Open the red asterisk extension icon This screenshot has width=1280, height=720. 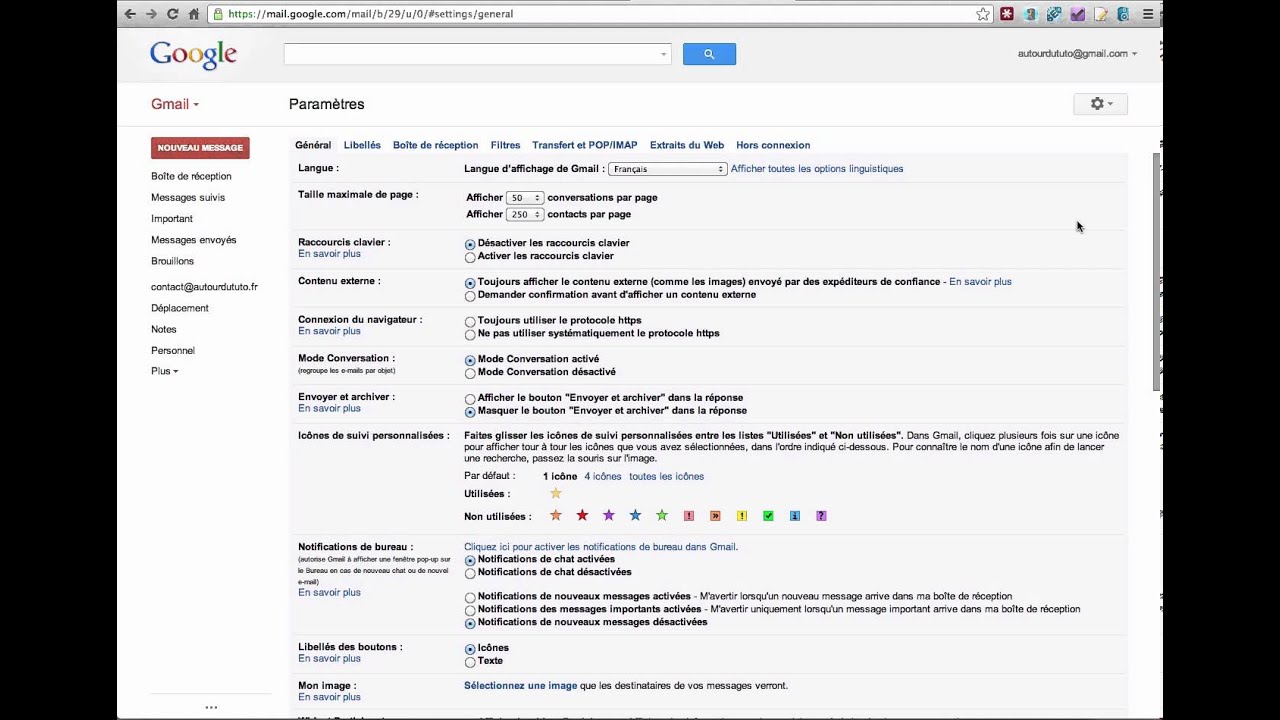click(x=1007, y=14)
